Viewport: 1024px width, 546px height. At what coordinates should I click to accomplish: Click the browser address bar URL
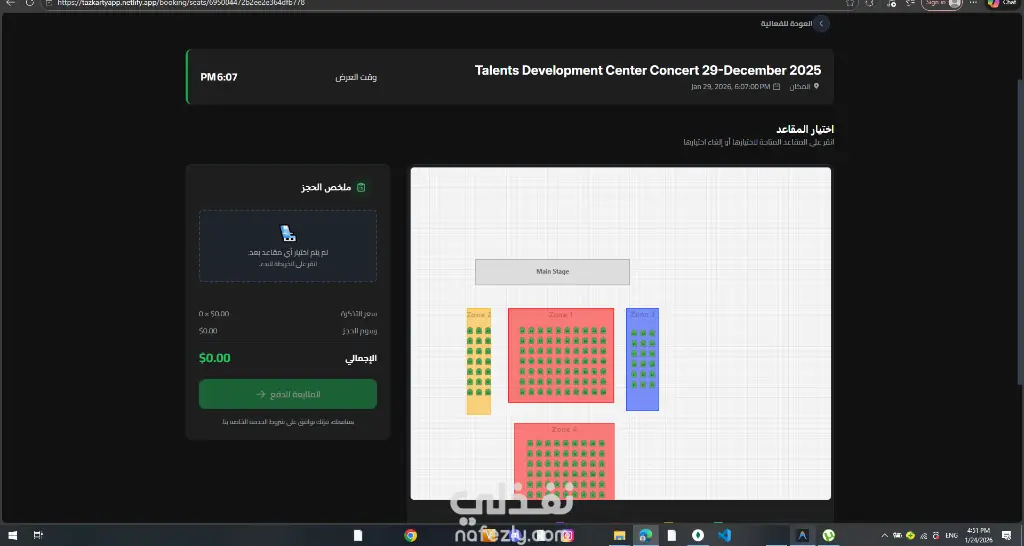(181, 3)
